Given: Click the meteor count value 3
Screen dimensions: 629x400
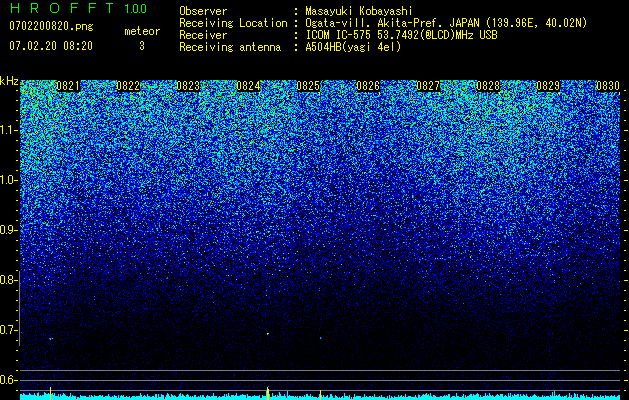Looking at the screenshot, I should [142, 46].
